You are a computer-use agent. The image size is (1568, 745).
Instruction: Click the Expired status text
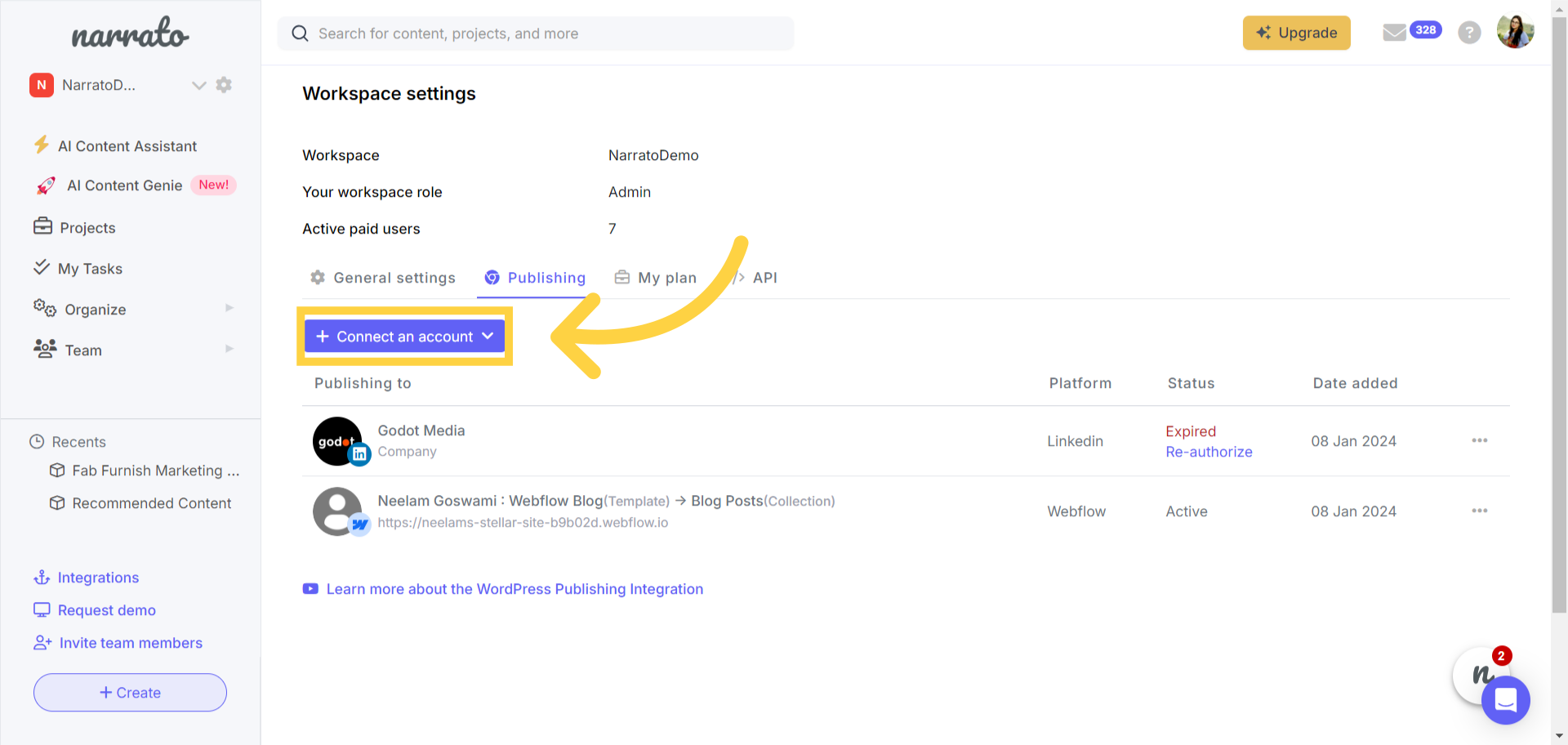coord(1191,431)
